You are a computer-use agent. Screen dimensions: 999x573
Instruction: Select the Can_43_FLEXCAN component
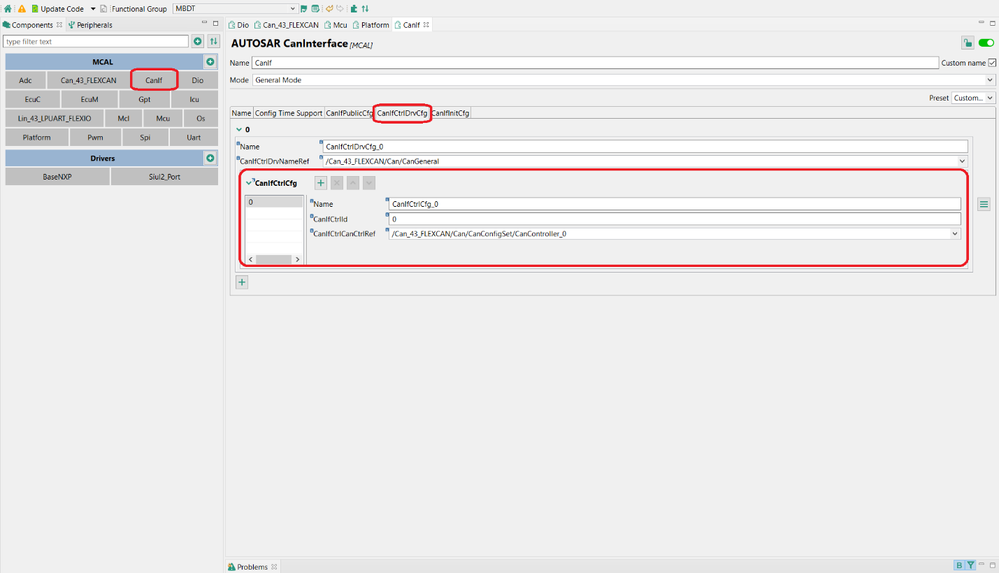tap(89, 80)
